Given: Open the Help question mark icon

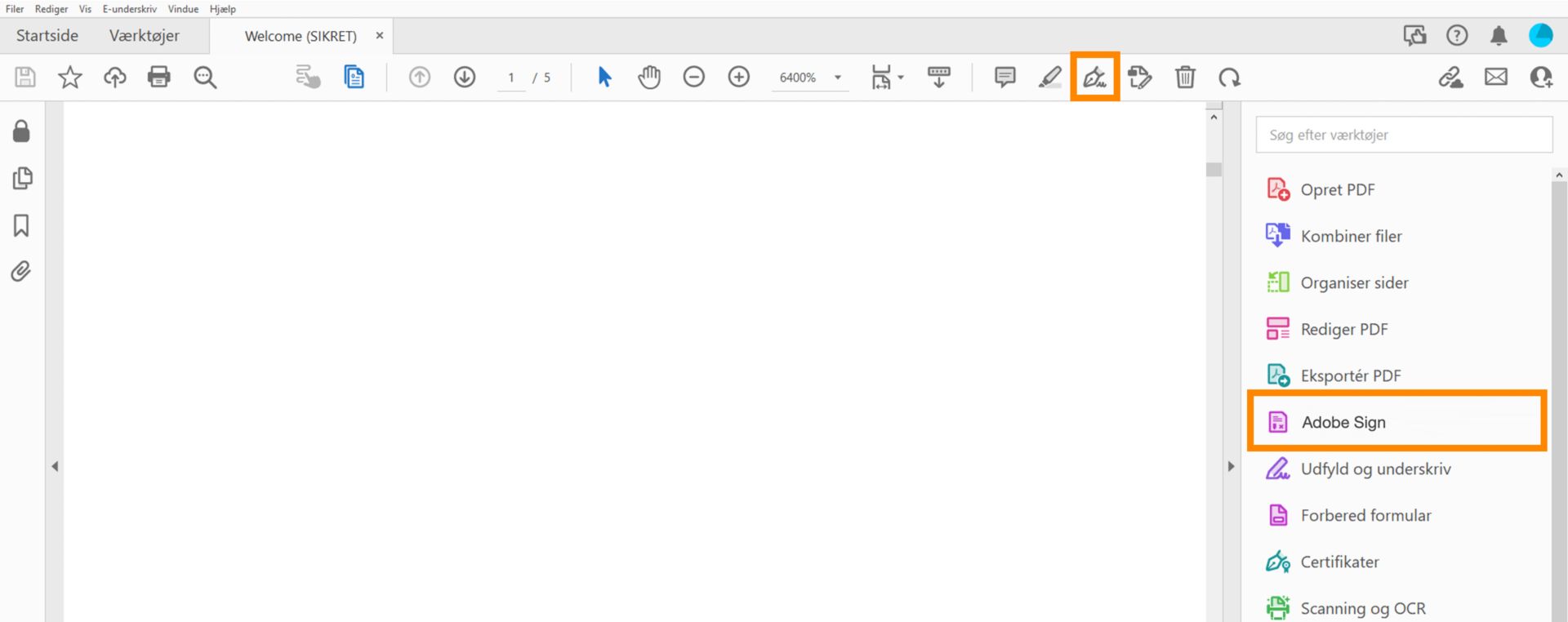Looking at the screenshot, I should (1457, 35).
